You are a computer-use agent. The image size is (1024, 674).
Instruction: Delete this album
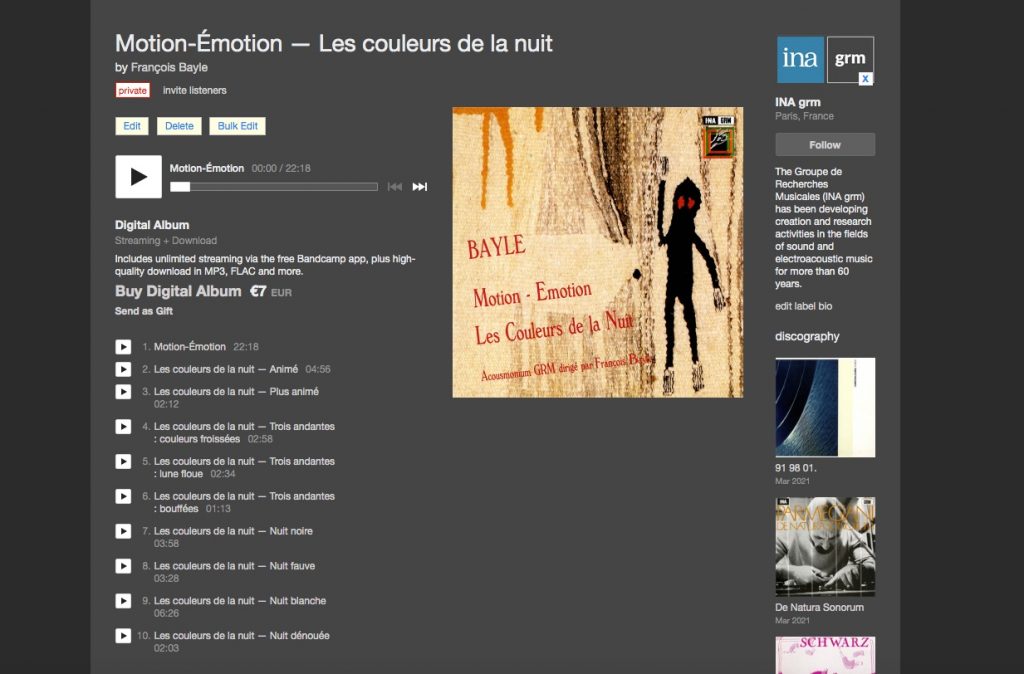click(x=179, y=126)
